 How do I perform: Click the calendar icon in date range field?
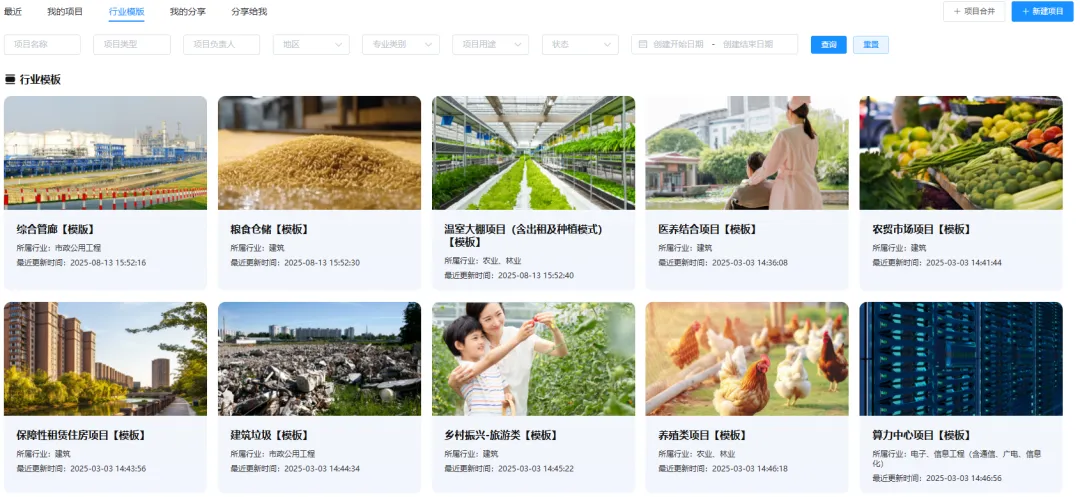pyautogui.click(x=643, y=44)
